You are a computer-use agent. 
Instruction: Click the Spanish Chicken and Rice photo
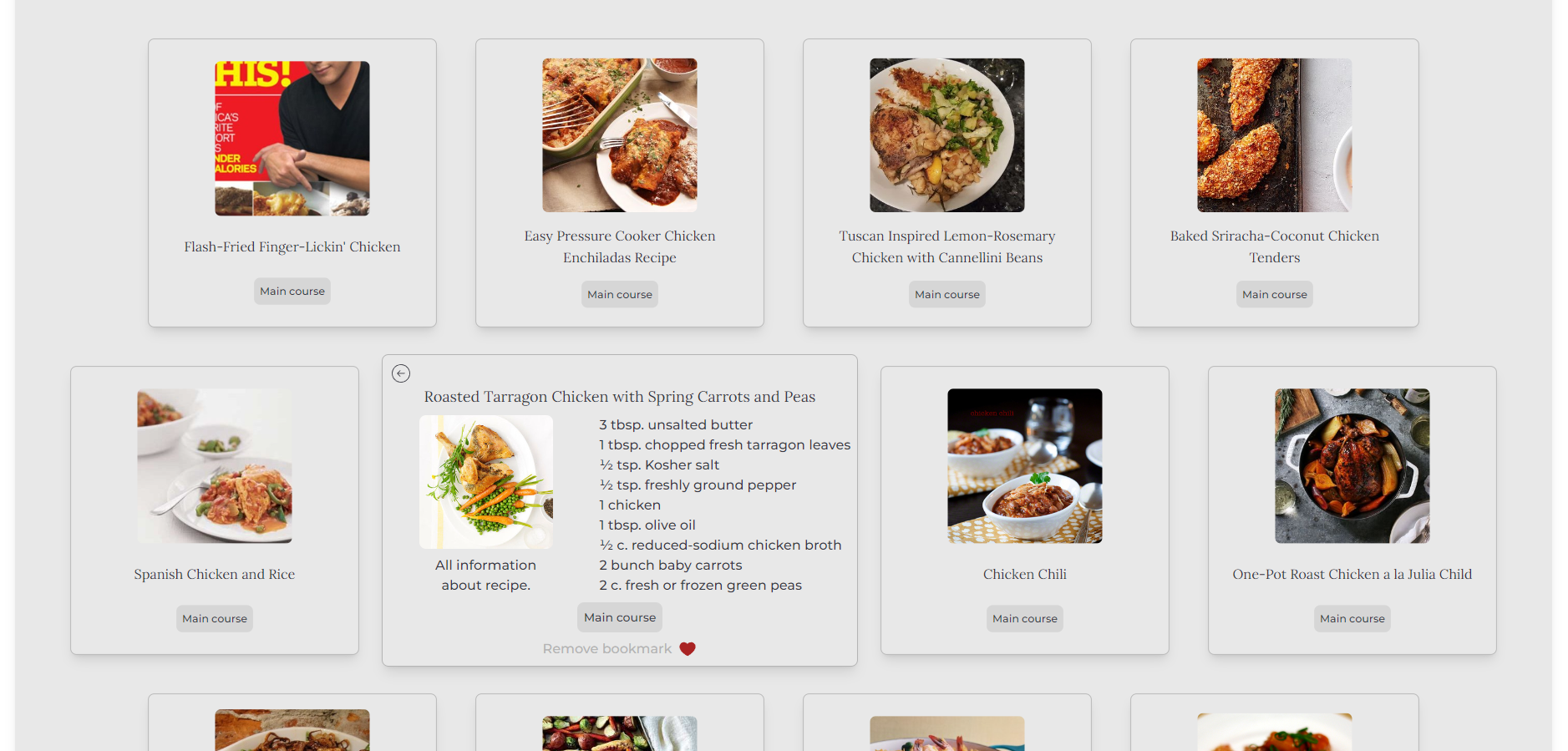click(x=215, y=466)
